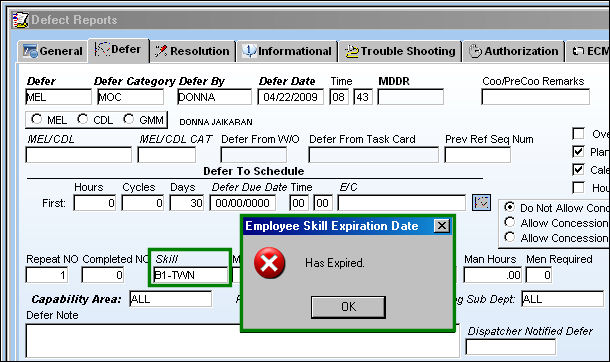The height and width of the screenshot is (362, 610).
Task: Click the Capability Area field ALL
Action: [171, 299]
